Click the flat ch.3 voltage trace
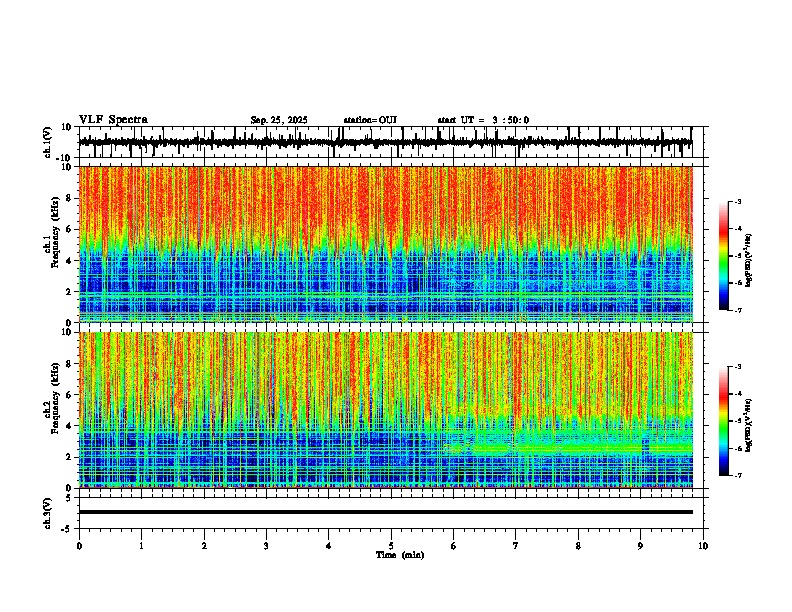Image resolution: width=792 pixels, height=612 pixels. point(385,512)
